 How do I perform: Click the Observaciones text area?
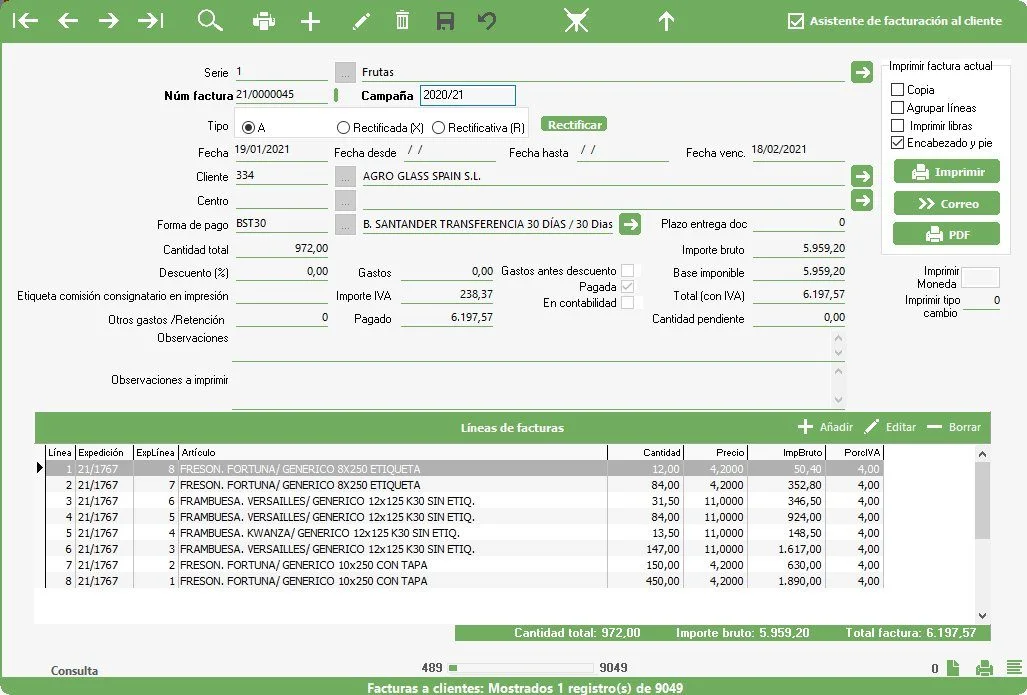(532, 345)
